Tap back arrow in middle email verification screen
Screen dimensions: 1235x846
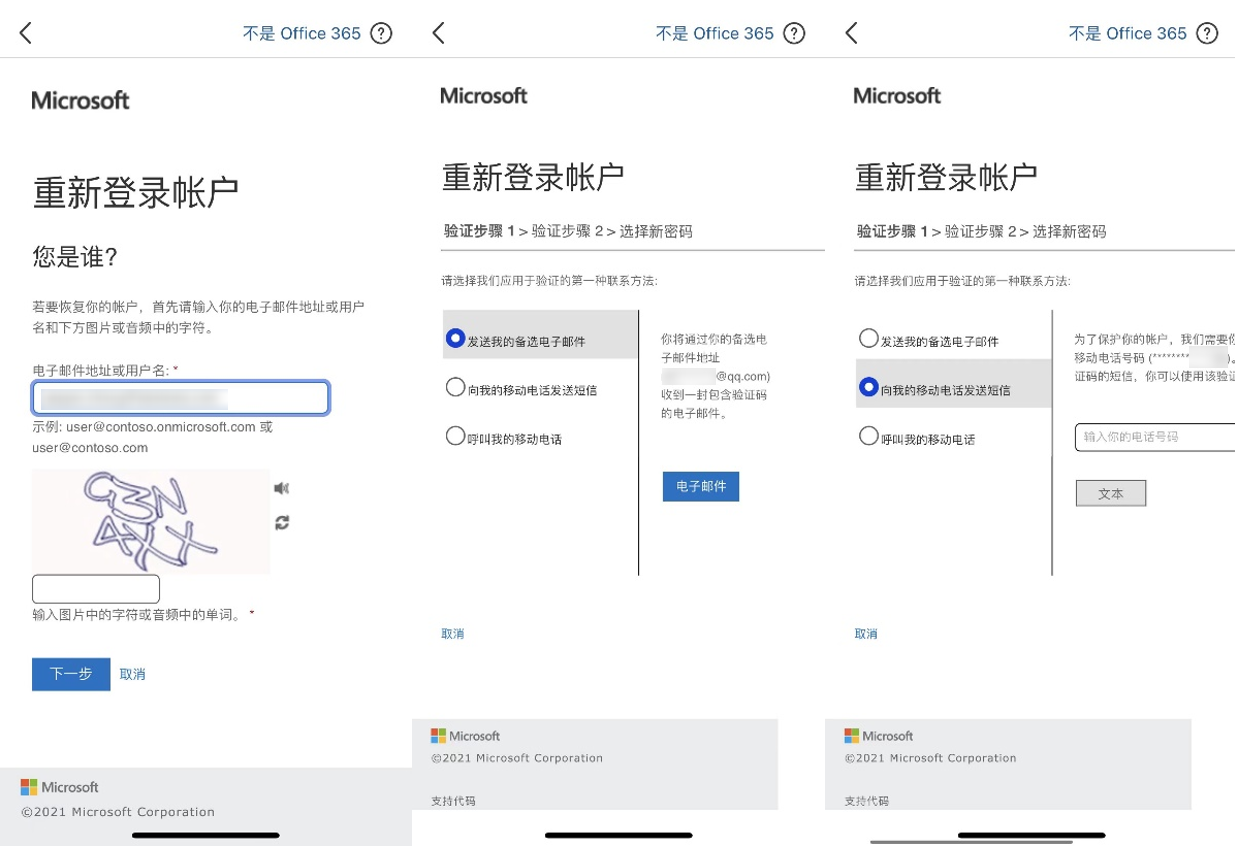[438, 33]
